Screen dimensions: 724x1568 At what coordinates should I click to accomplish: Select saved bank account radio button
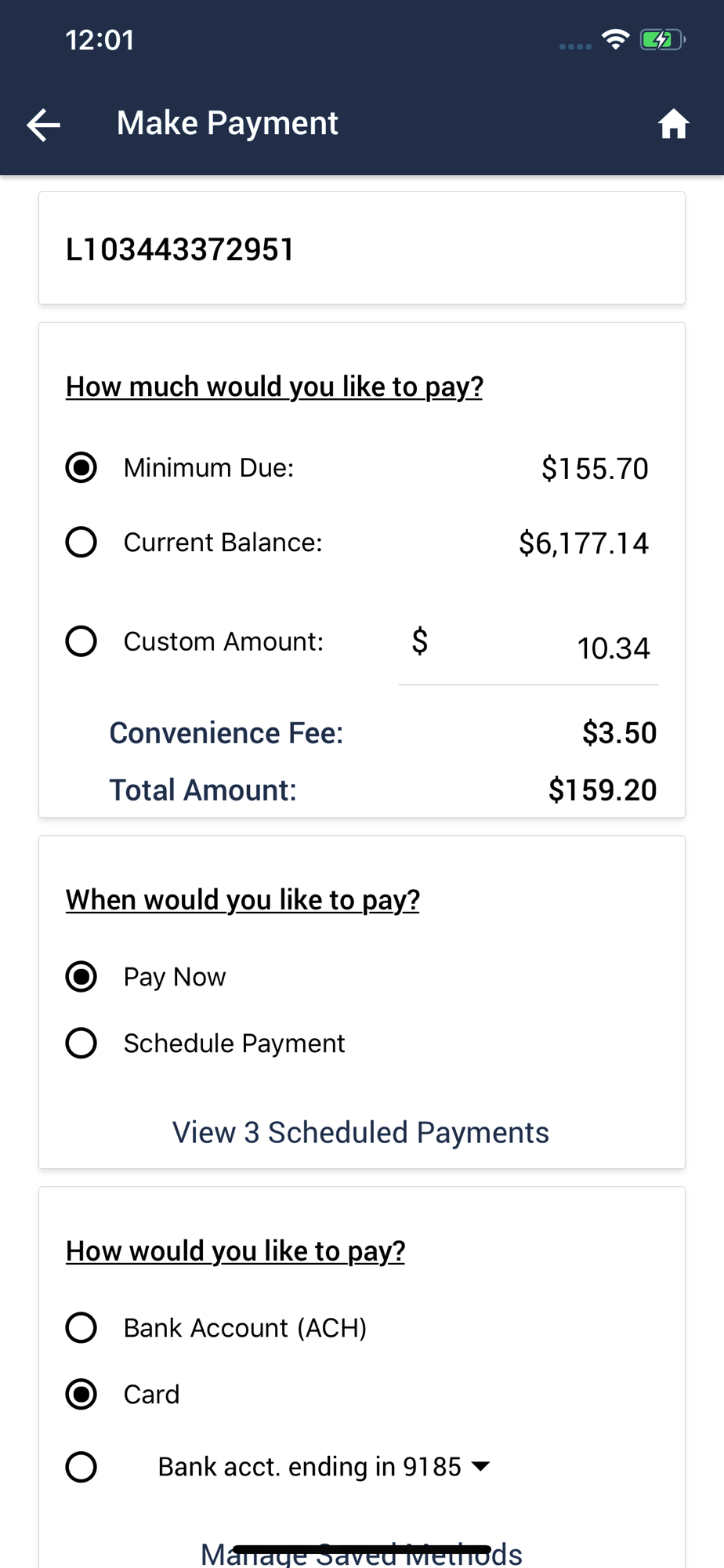pos(81,1467)
